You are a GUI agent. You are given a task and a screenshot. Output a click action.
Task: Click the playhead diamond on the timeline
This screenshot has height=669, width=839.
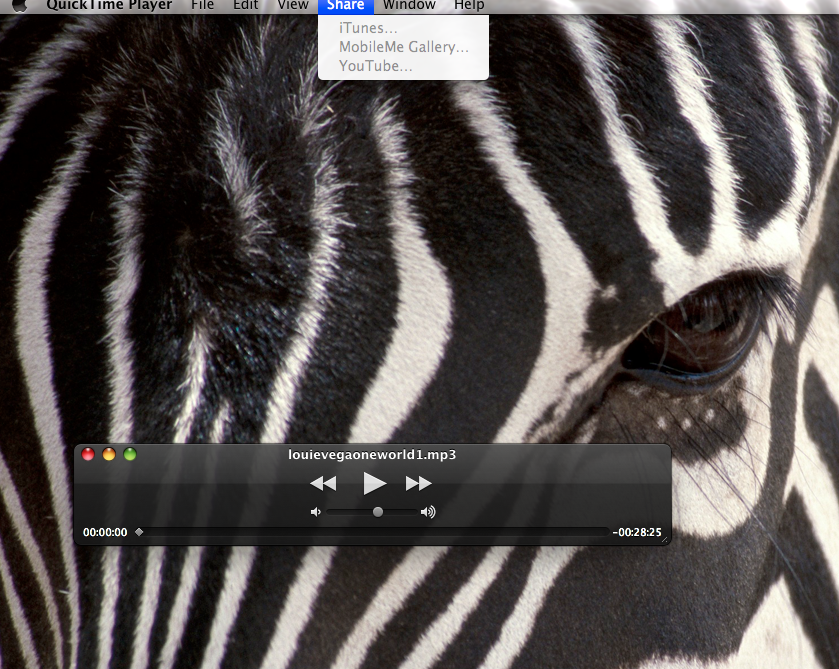click(139, 532)
